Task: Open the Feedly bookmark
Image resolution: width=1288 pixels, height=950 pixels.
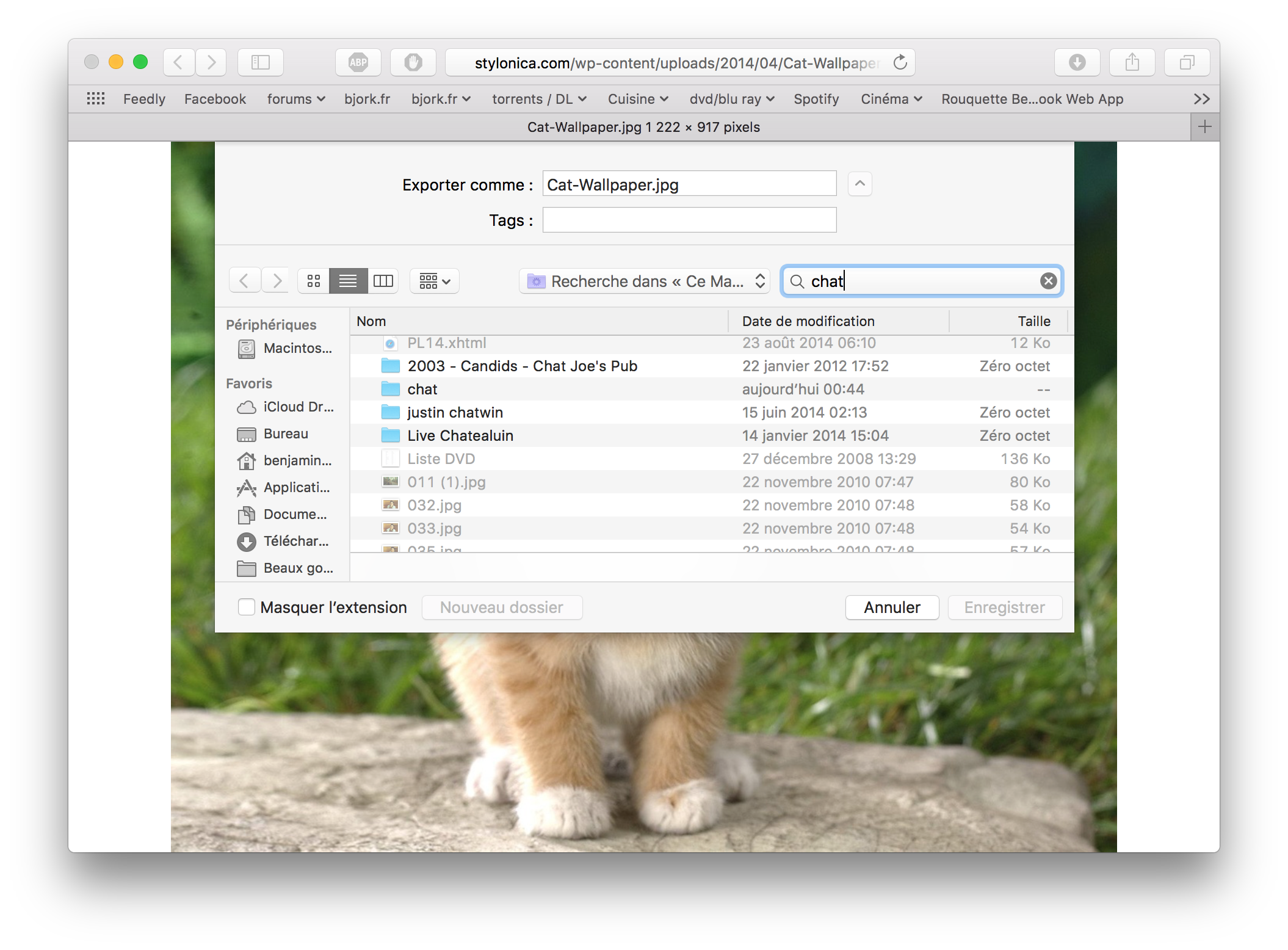Action: 144,99
